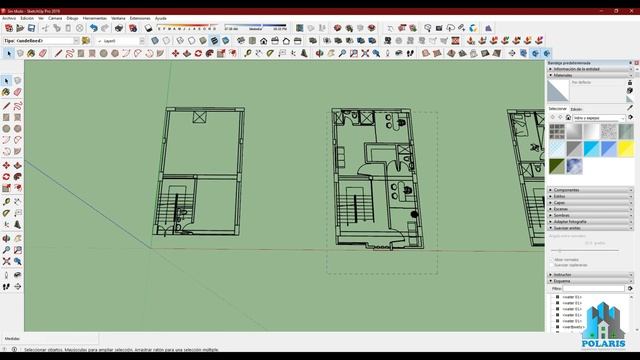Select the Scale tool in top toolbar

coord(221,53)
